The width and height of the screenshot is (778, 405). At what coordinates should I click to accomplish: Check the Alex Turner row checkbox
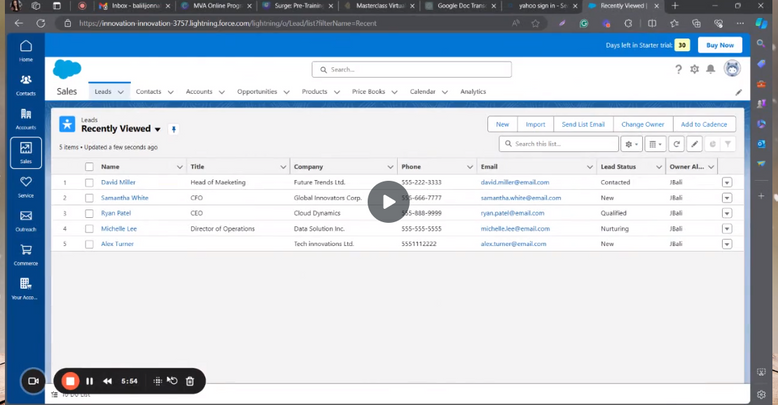point(89,244)
